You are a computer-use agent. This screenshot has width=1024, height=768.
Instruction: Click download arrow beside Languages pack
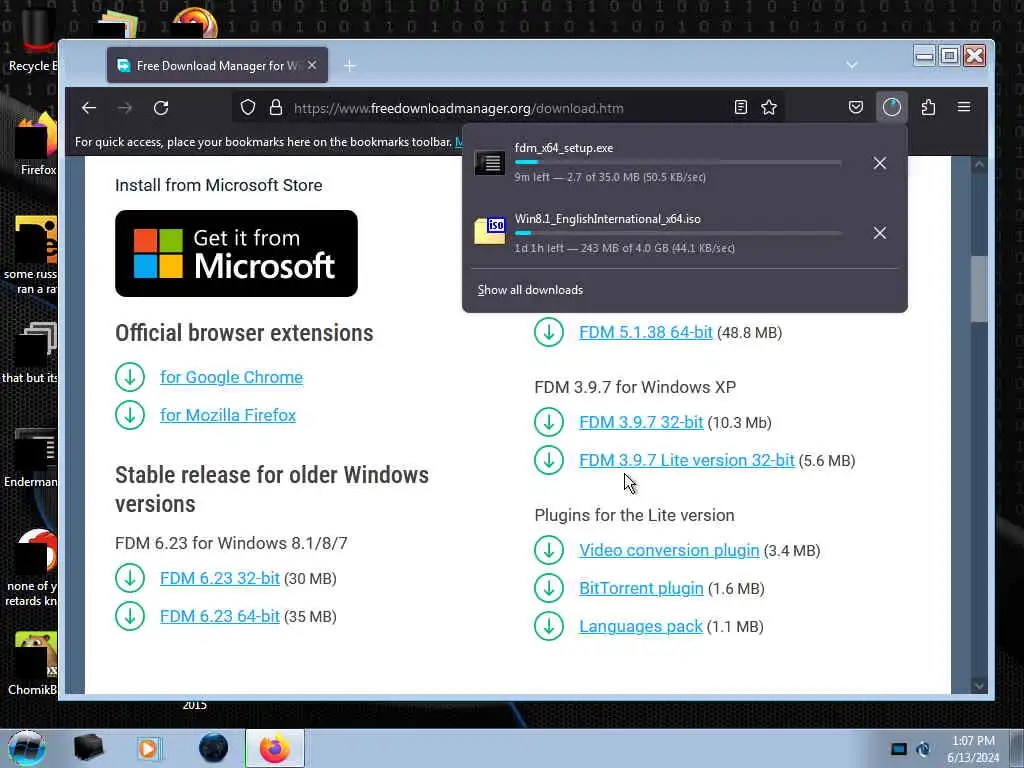tap(549, 626)
